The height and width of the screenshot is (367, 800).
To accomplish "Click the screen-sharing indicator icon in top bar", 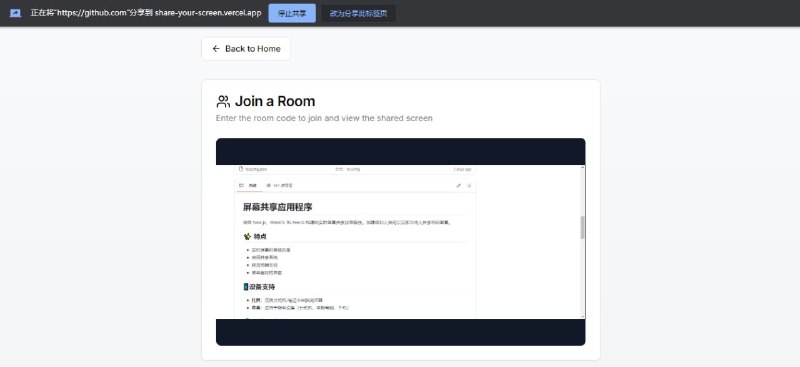I will (15, 13).
